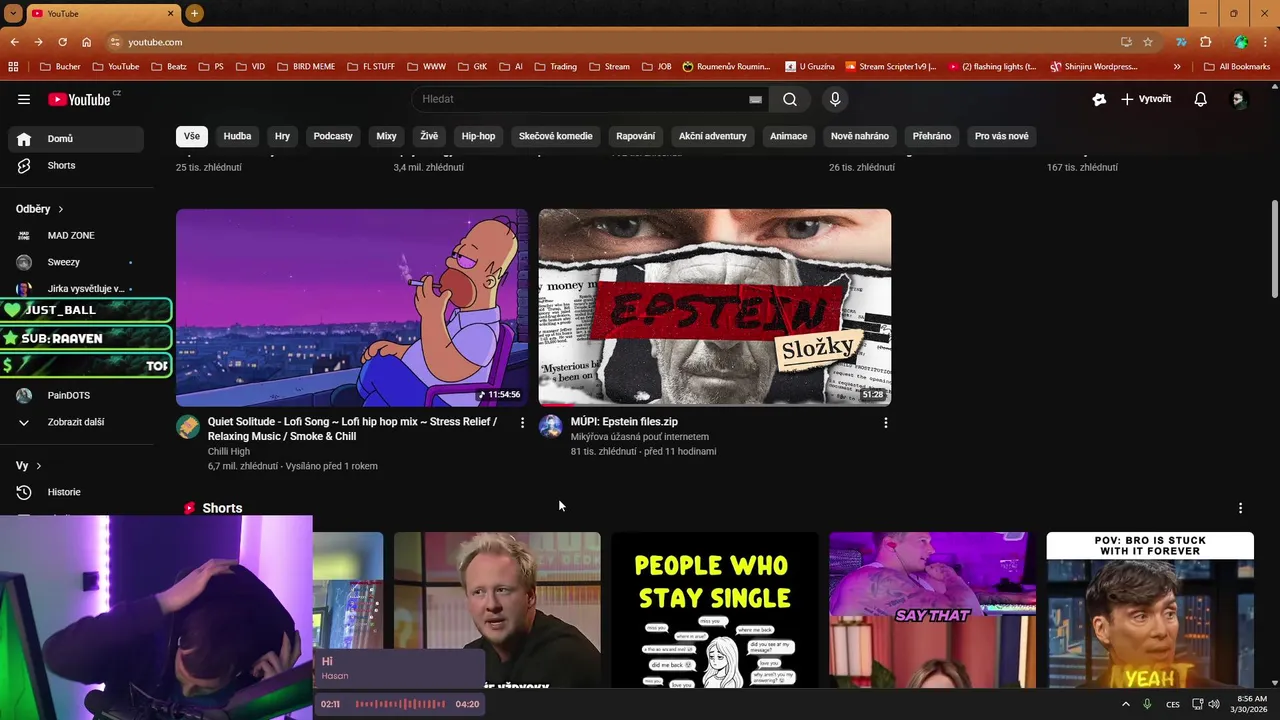Reload the page in browser
This screenshot has width=1280, height=720.
click(62, 42)
